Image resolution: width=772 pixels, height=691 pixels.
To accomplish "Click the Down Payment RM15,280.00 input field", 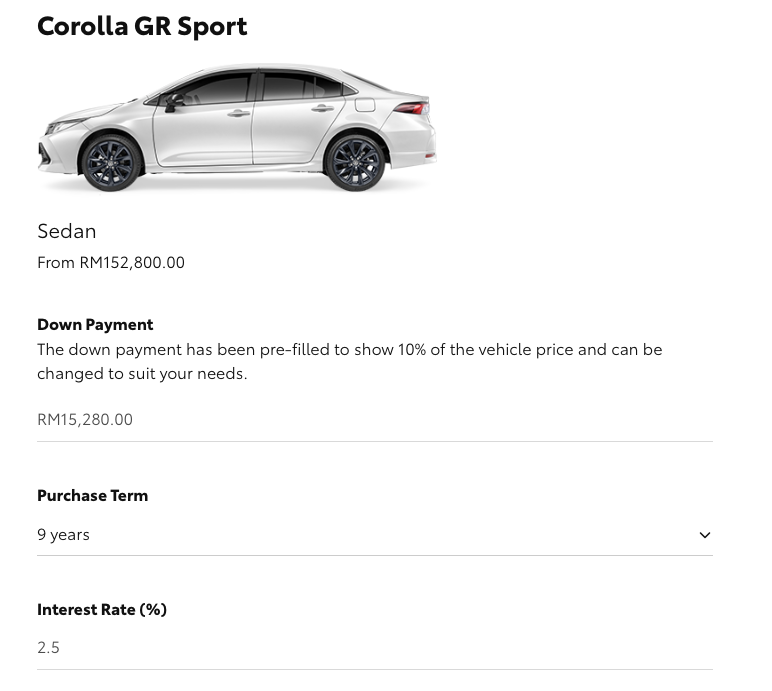I will [x=374, y=419].
